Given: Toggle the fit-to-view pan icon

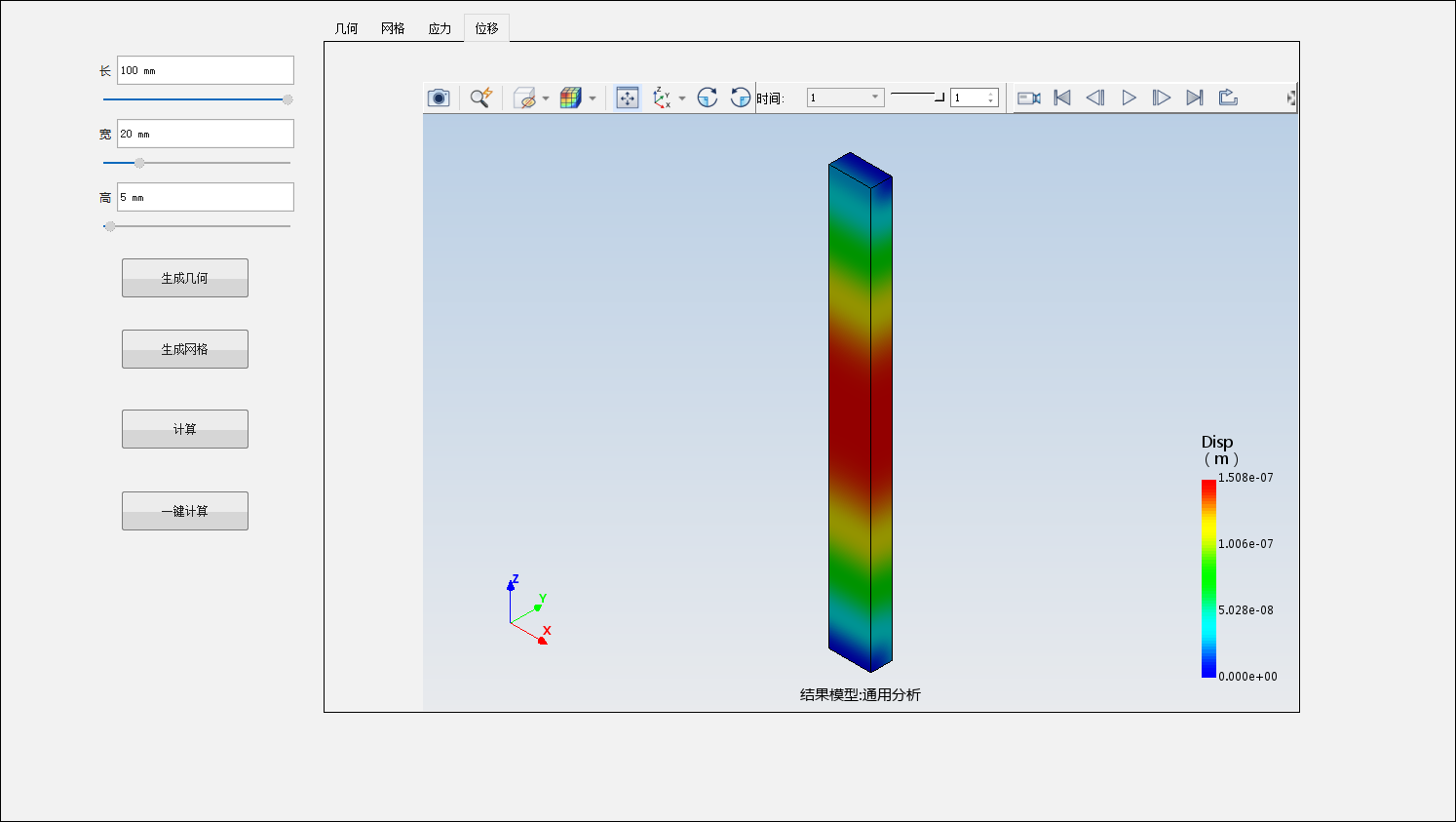Looking at the screenshot, I should coord(628,98).
